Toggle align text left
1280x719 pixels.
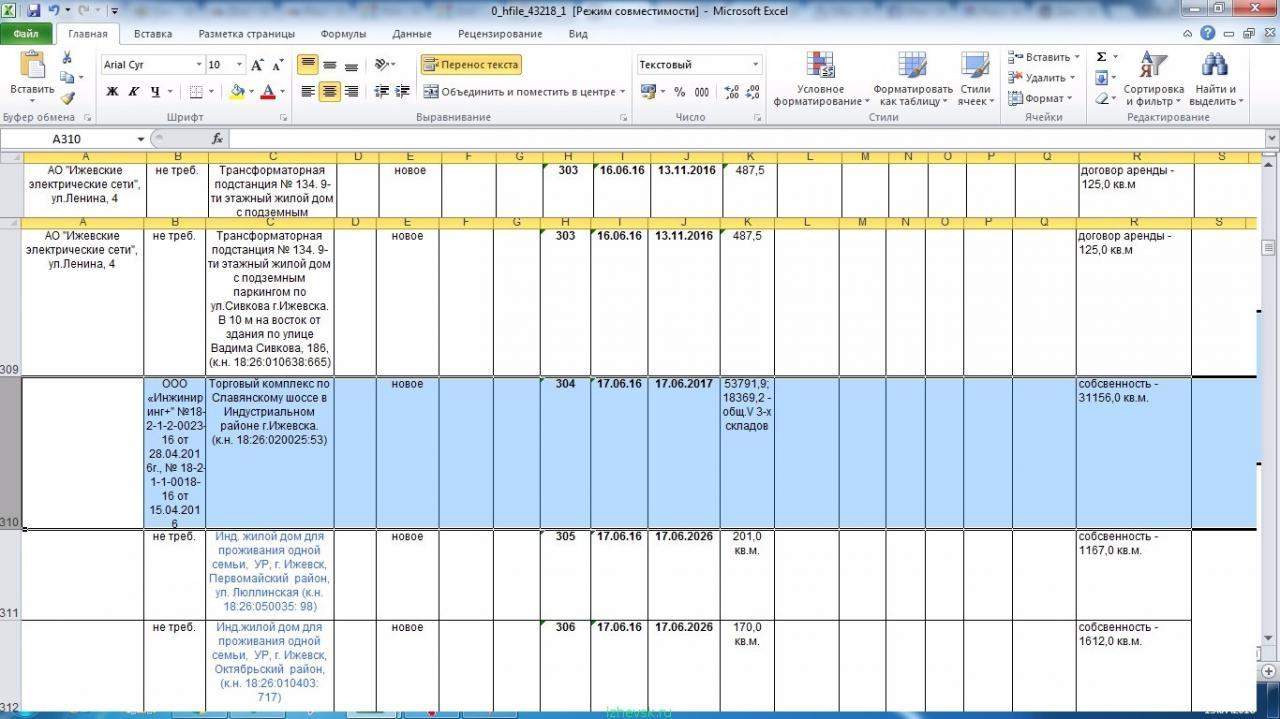308,92
